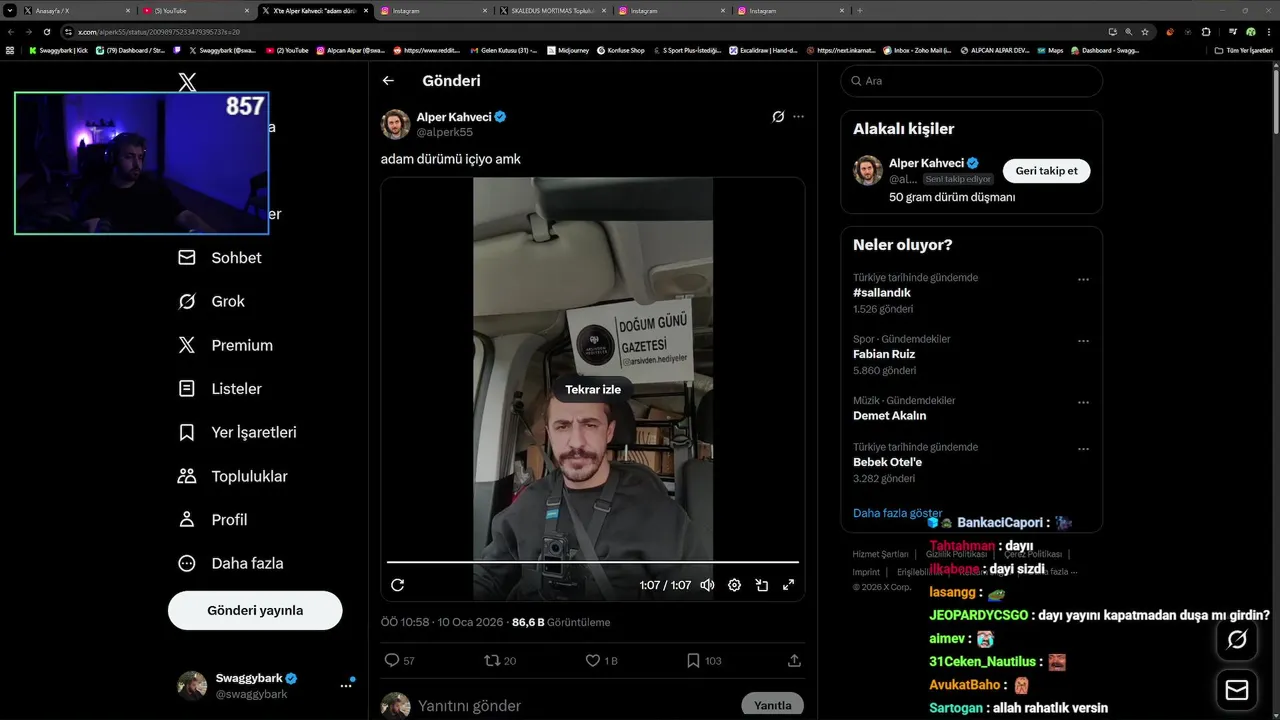The height and width of the screenshot is (720, 1280).
Task: Click the X logo home icon
Action: (x=187, y=82)
